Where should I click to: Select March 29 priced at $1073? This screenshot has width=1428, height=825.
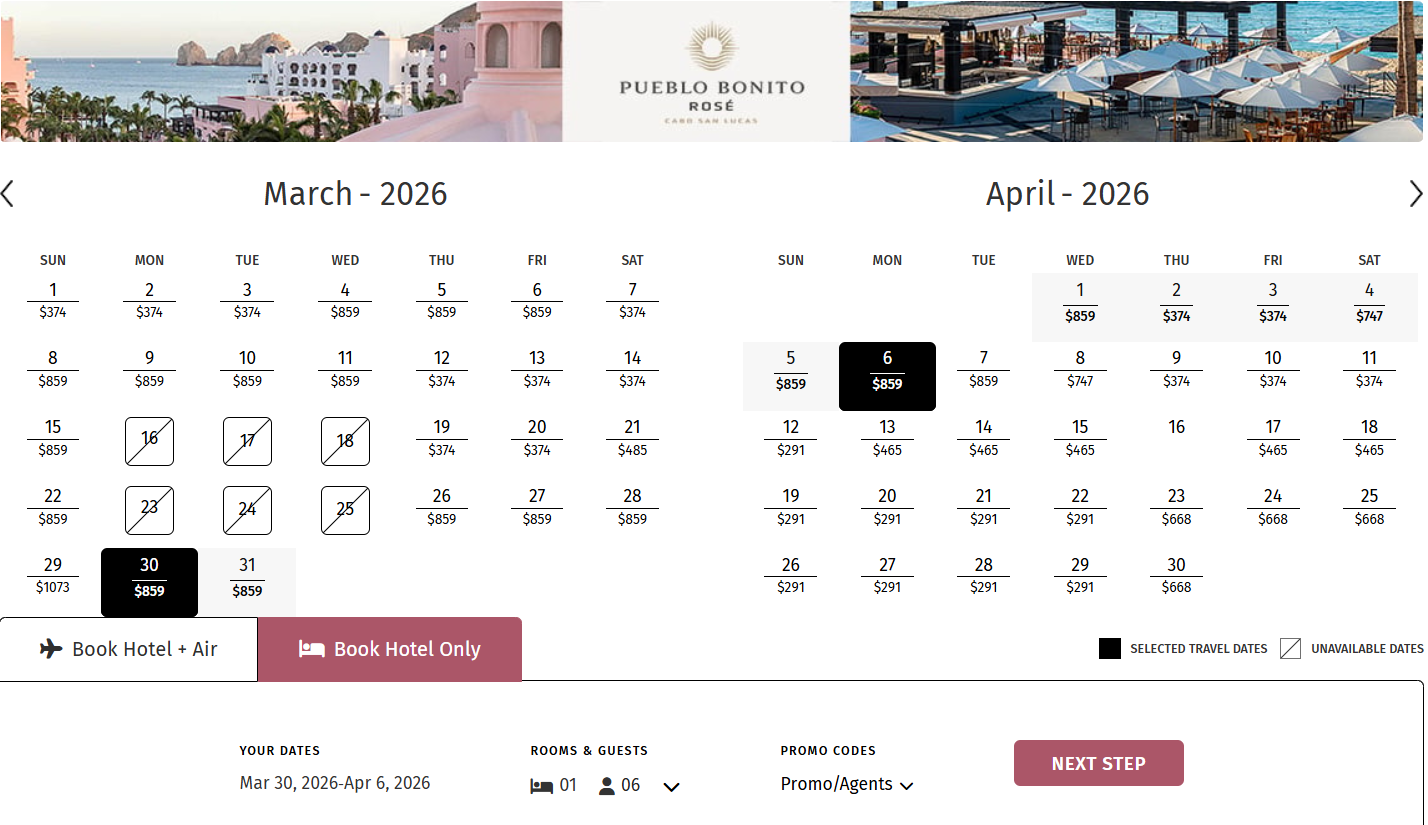(x=53, y=576)
